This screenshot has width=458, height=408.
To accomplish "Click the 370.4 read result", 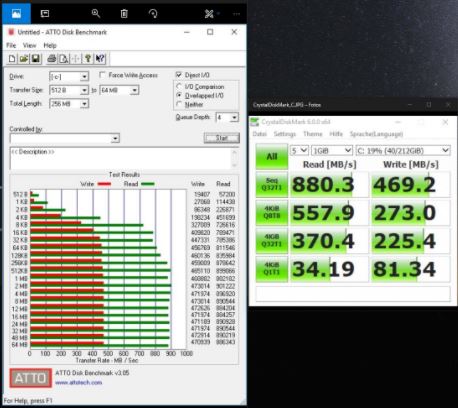I will pos(329,241).
